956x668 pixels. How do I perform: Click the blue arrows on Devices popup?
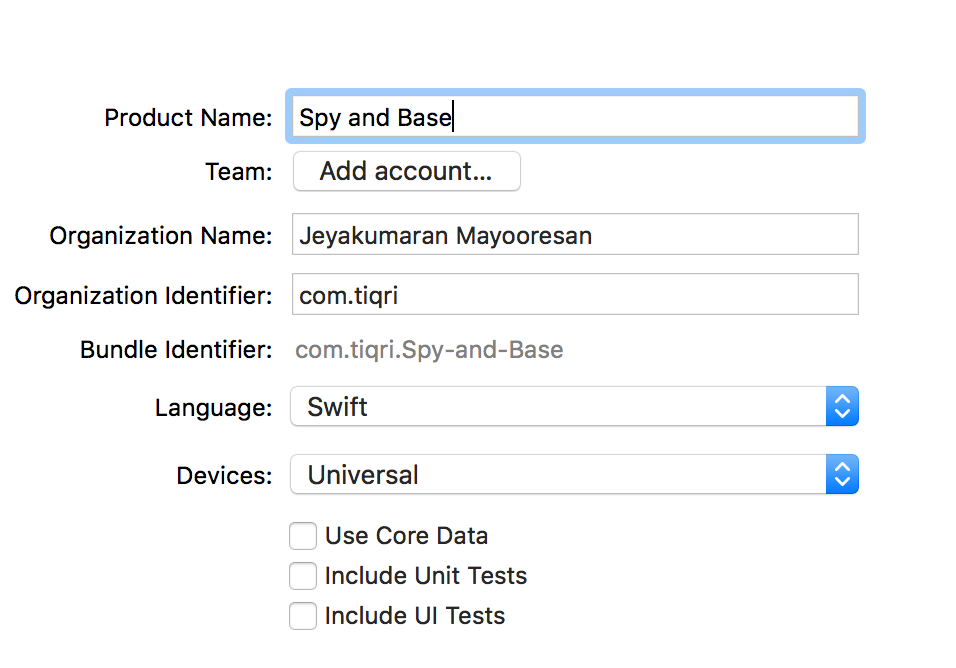pos(842,475)
